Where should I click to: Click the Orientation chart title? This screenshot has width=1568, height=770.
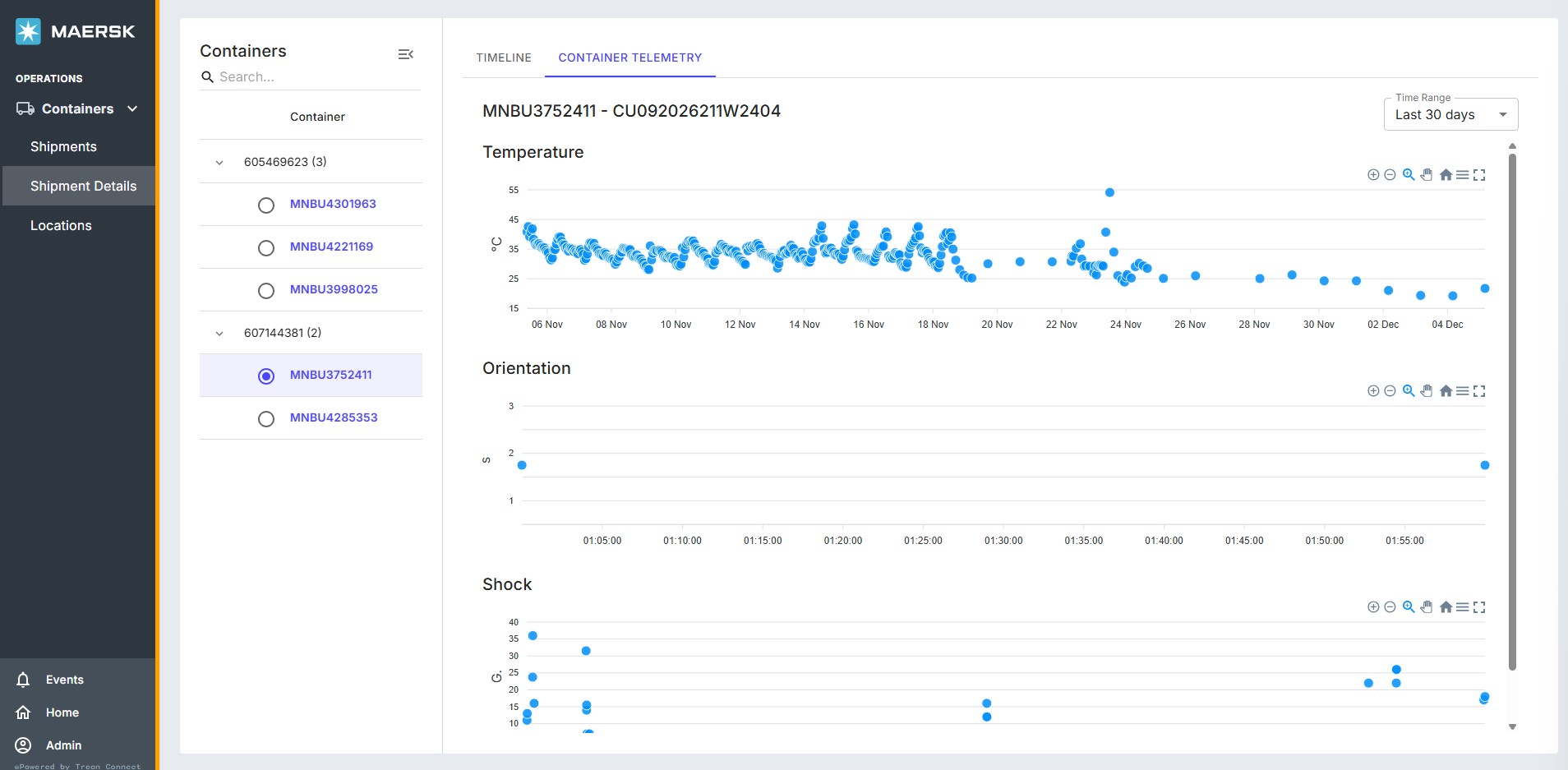pyautogui.click(x=526, y=368)
